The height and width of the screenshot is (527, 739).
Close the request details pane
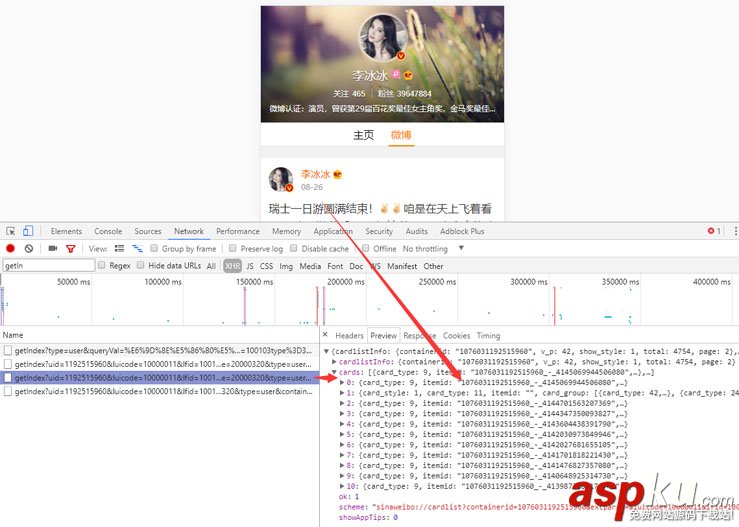(x=325, y=335)
